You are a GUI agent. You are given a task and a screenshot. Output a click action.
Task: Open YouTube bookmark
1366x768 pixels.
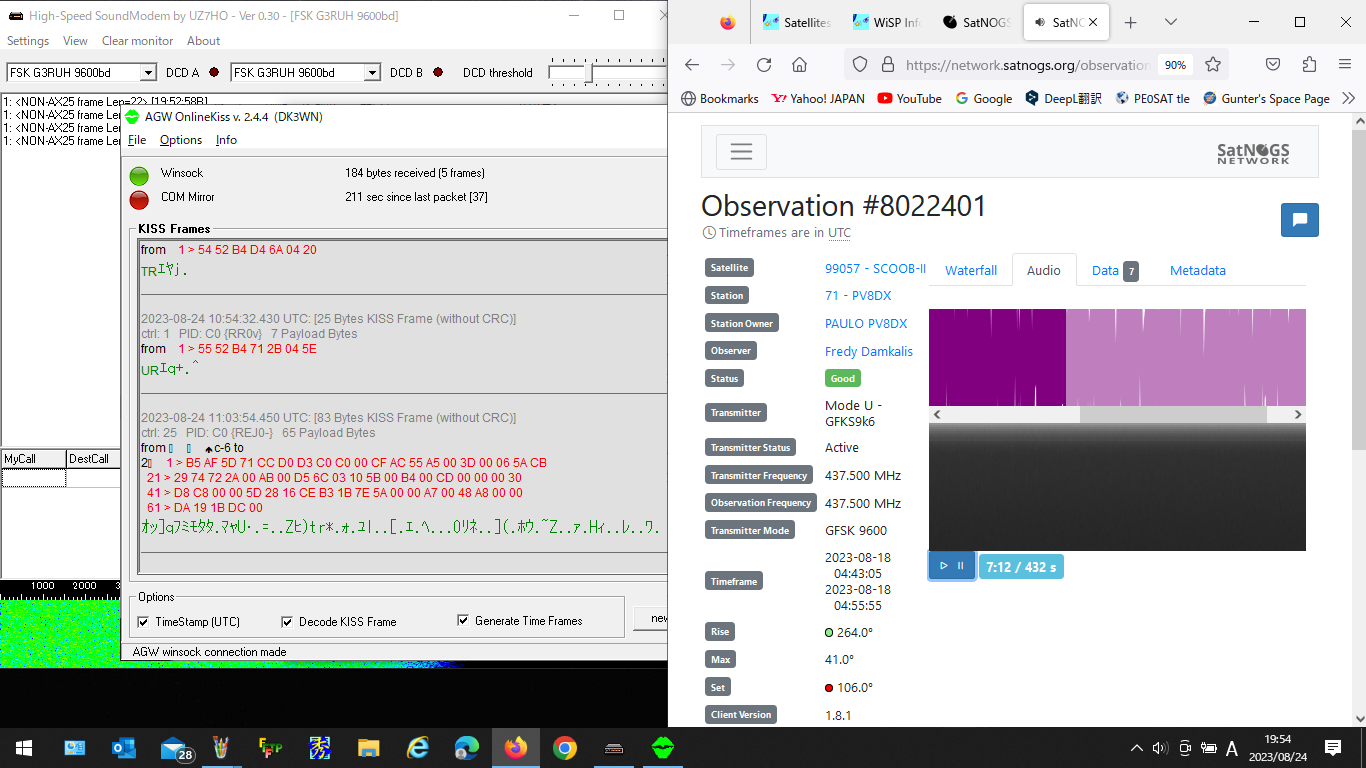point(909,98)
